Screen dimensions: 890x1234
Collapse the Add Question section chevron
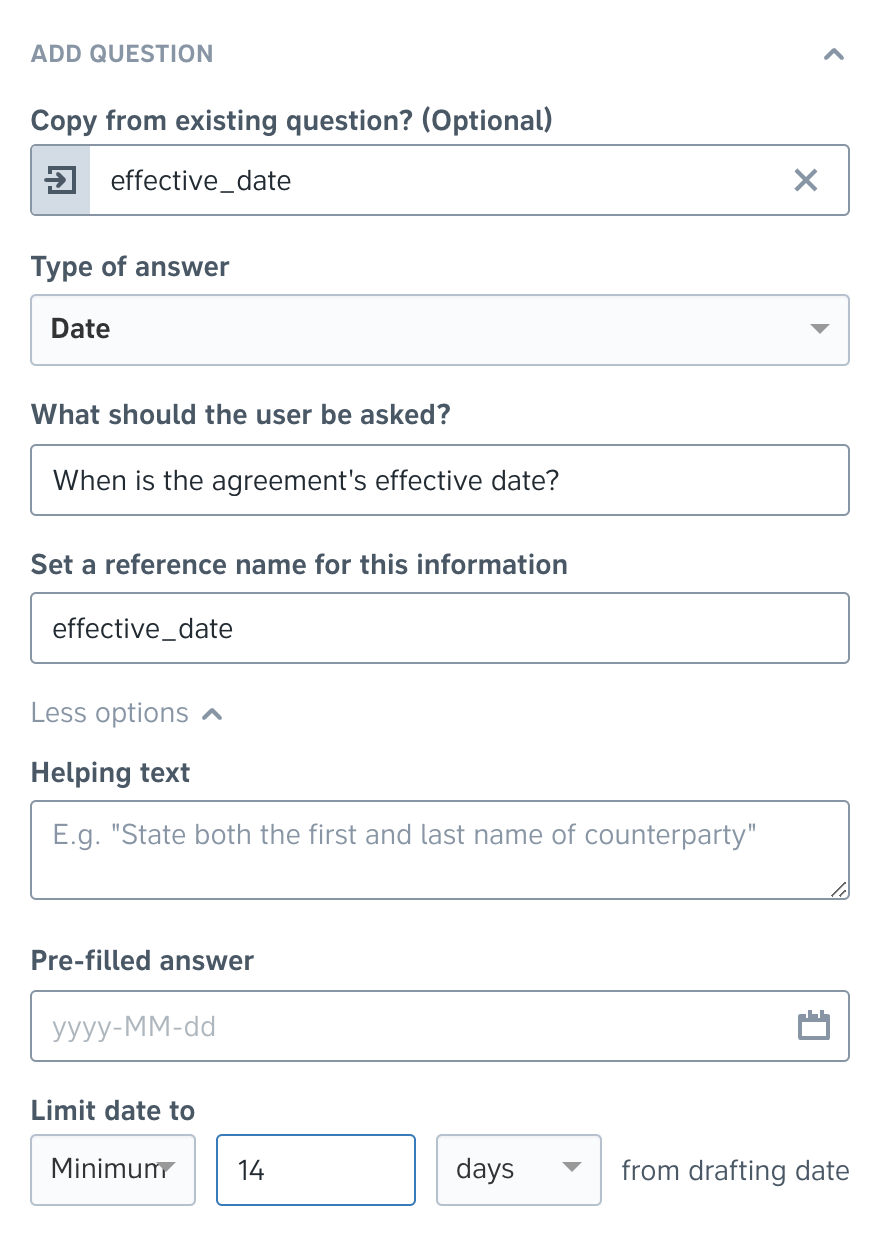[x=833, y=54]
